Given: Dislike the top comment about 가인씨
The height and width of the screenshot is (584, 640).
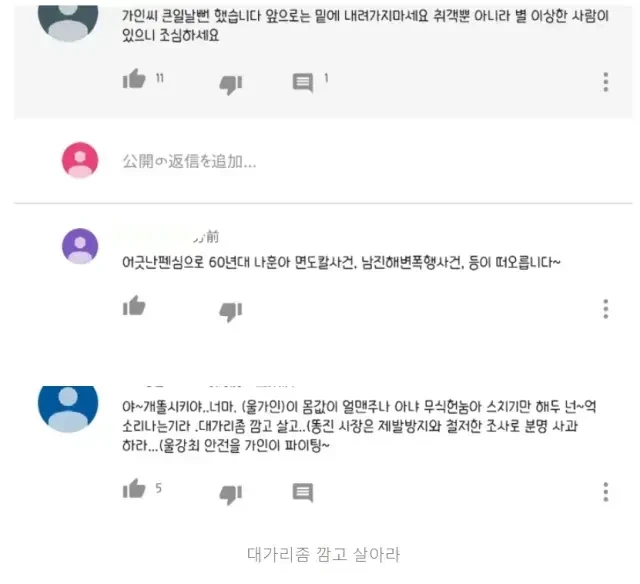Looking at the screenshot, I should 231,85.
